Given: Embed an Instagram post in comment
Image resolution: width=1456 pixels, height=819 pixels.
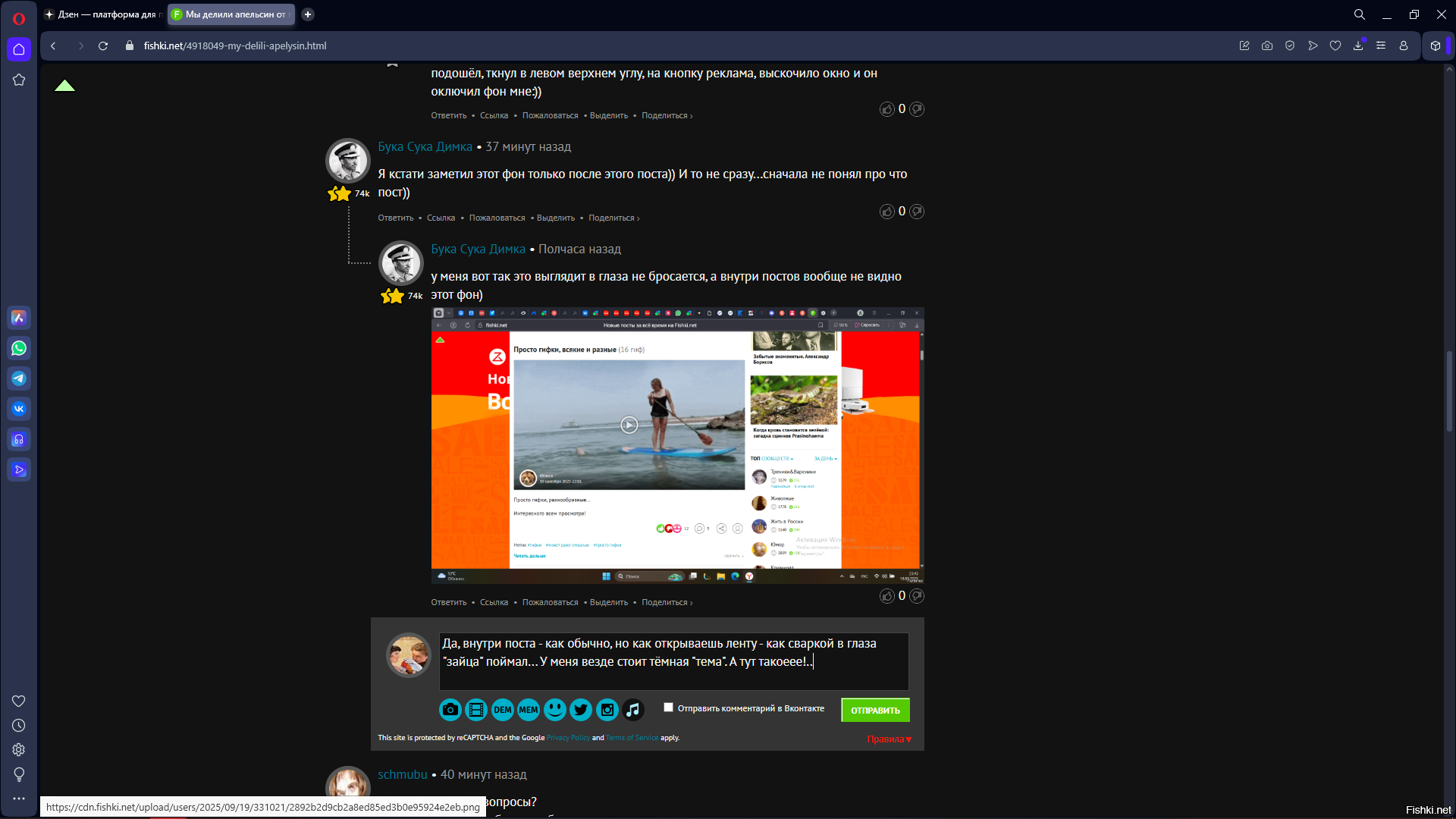Looking at the screenshot, I should coord(607,710).
